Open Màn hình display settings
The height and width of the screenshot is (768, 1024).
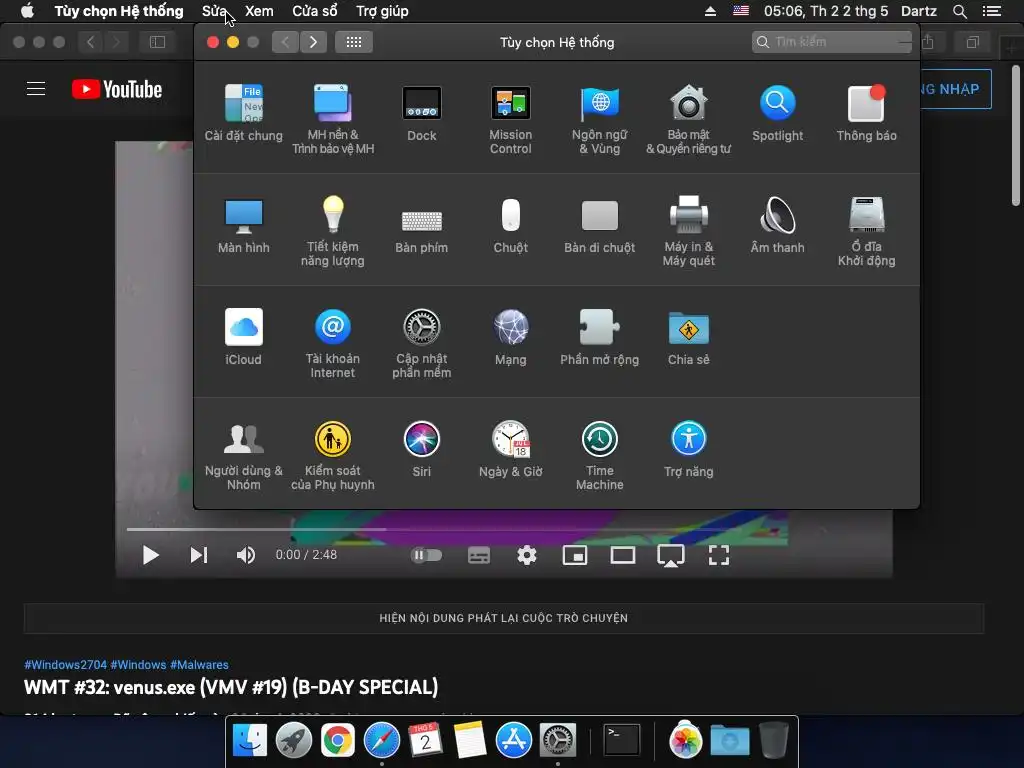tap(244, 225)
